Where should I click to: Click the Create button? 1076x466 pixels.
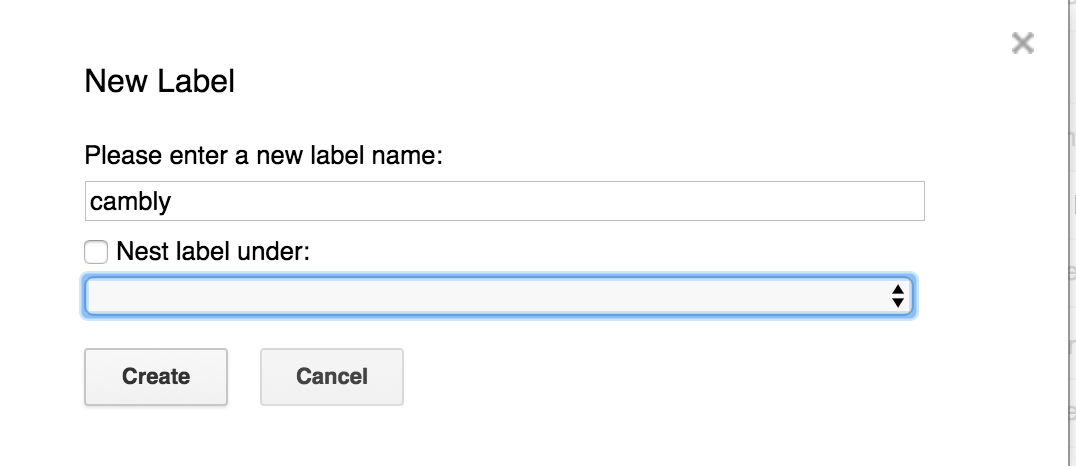click(x=156, y=377)
